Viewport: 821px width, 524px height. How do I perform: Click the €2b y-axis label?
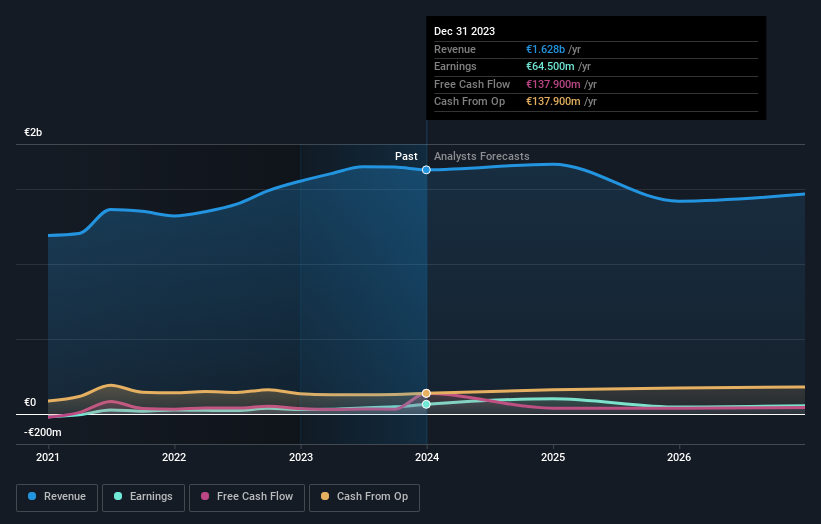pos(33,132)
